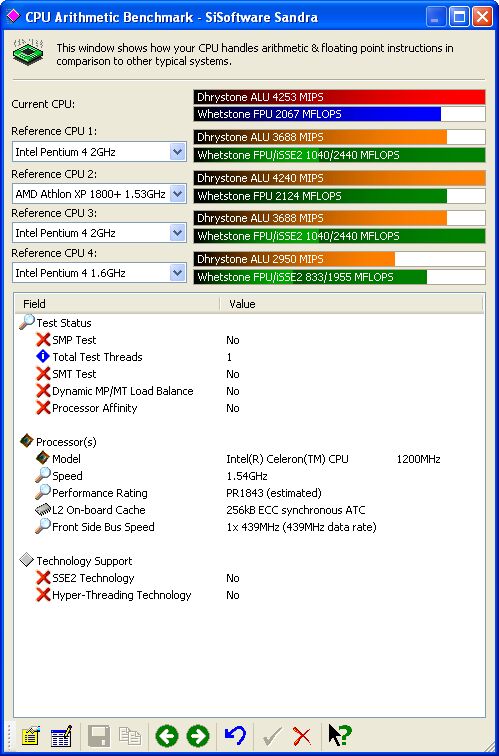The width and height of the screenshot is (499, 756).
Task: Click the What's This help cursor icon
Action: point(340,736)
